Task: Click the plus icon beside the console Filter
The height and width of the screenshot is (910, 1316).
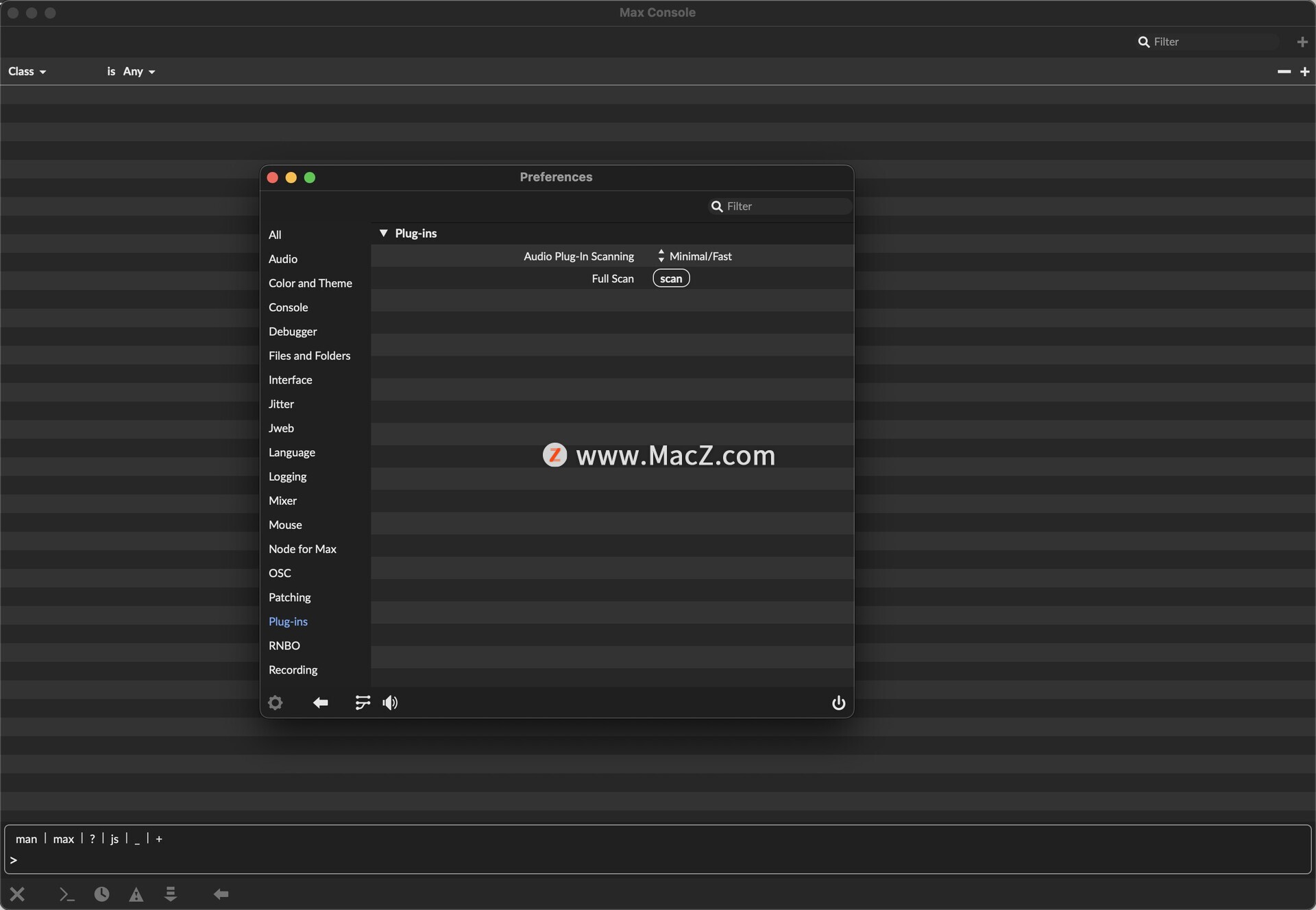Action: (1302, 42)
